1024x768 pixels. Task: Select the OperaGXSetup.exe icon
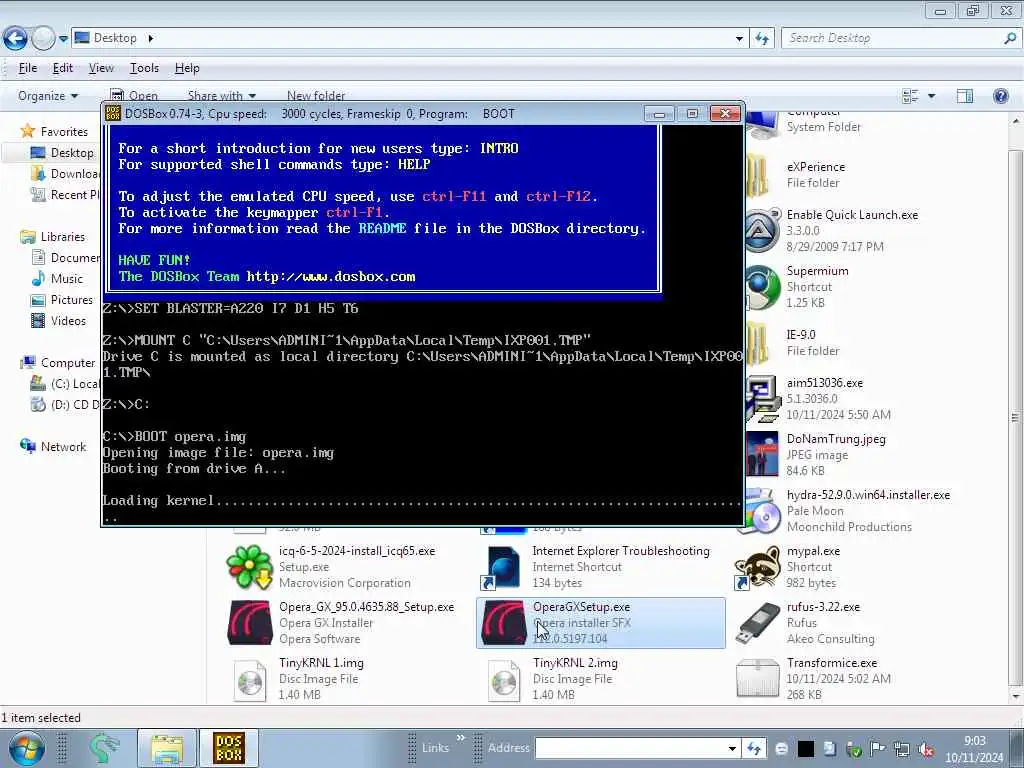click(x=504, y=623)
